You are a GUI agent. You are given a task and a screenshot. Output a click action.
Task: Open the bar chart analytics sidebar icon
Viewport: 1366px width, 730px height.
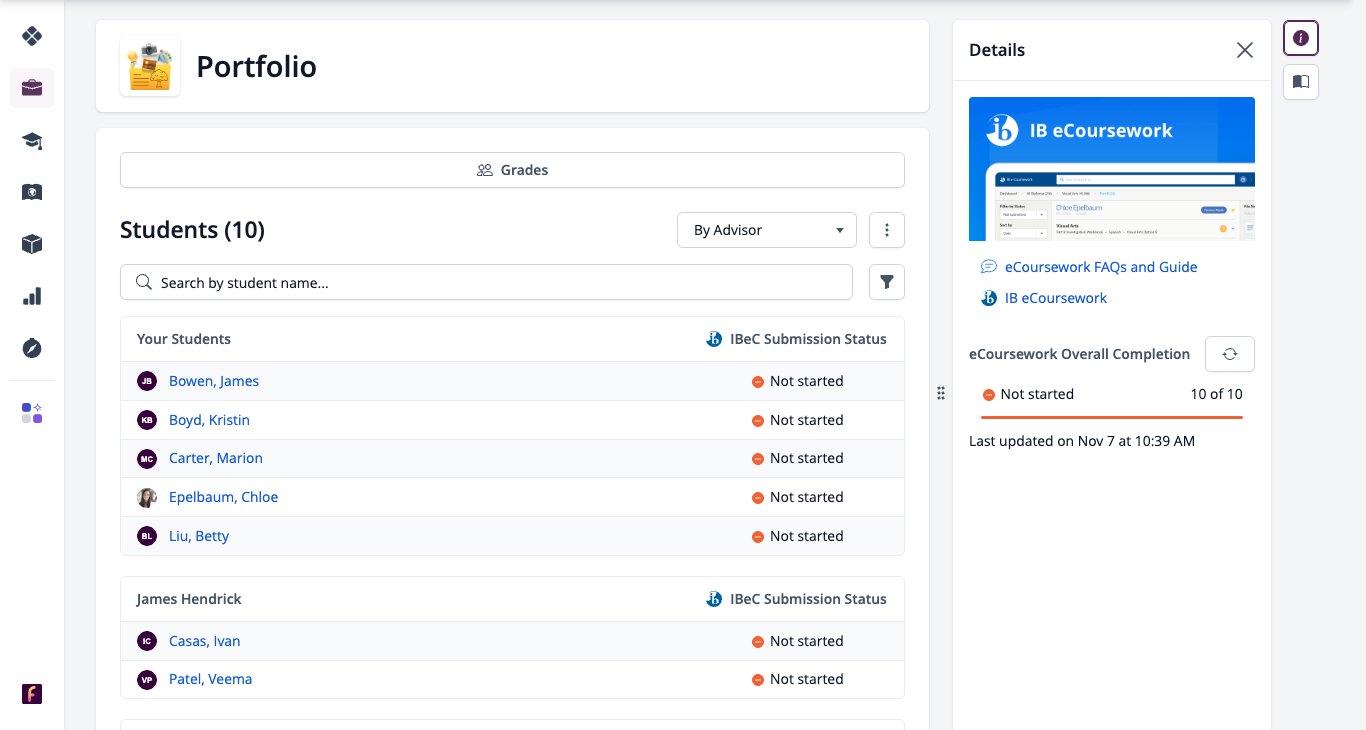(x=32, y=296)
